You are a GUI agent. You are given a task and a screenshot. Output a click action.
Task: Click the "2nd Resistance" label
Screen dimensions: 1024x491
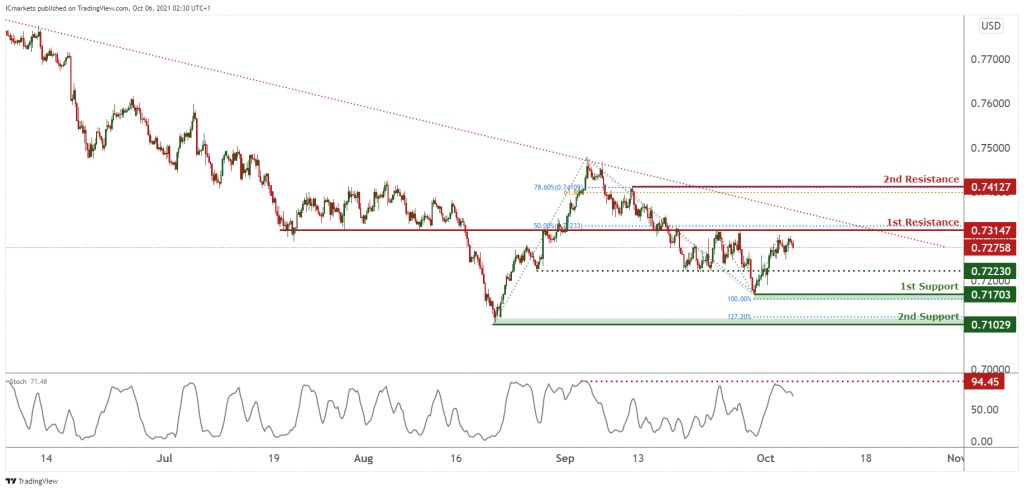click(921, 179)
